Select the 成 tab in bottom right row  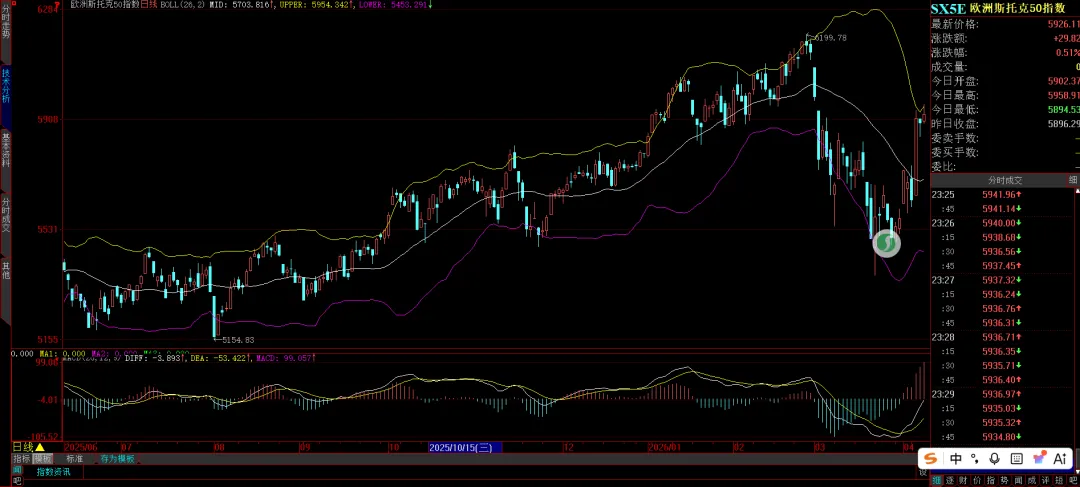coord(1032,479)
